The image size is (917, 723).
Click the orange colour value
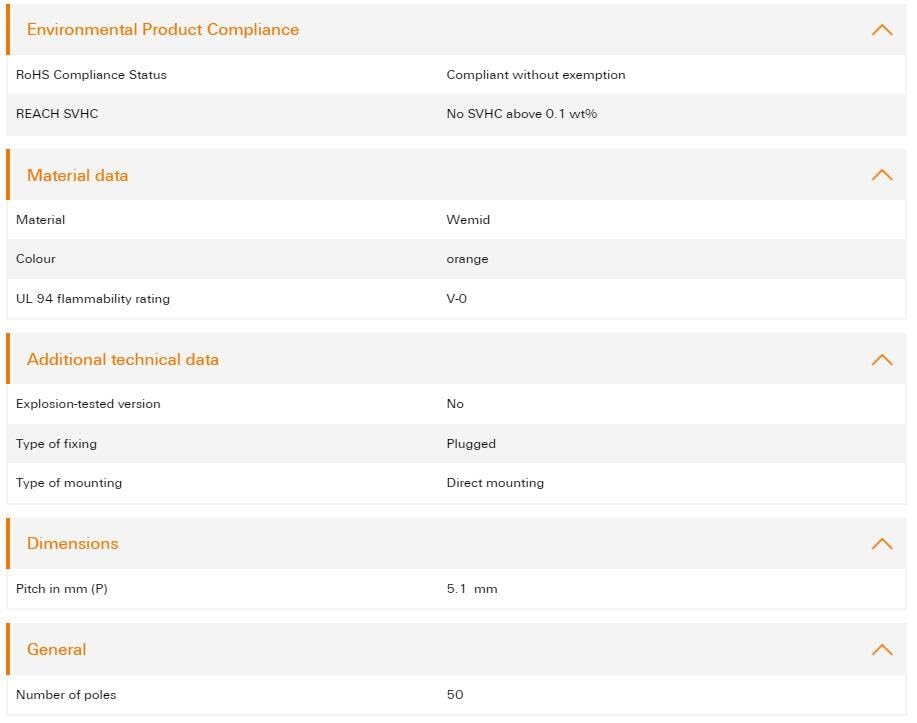pyautogui.click(x=467, y=259)
